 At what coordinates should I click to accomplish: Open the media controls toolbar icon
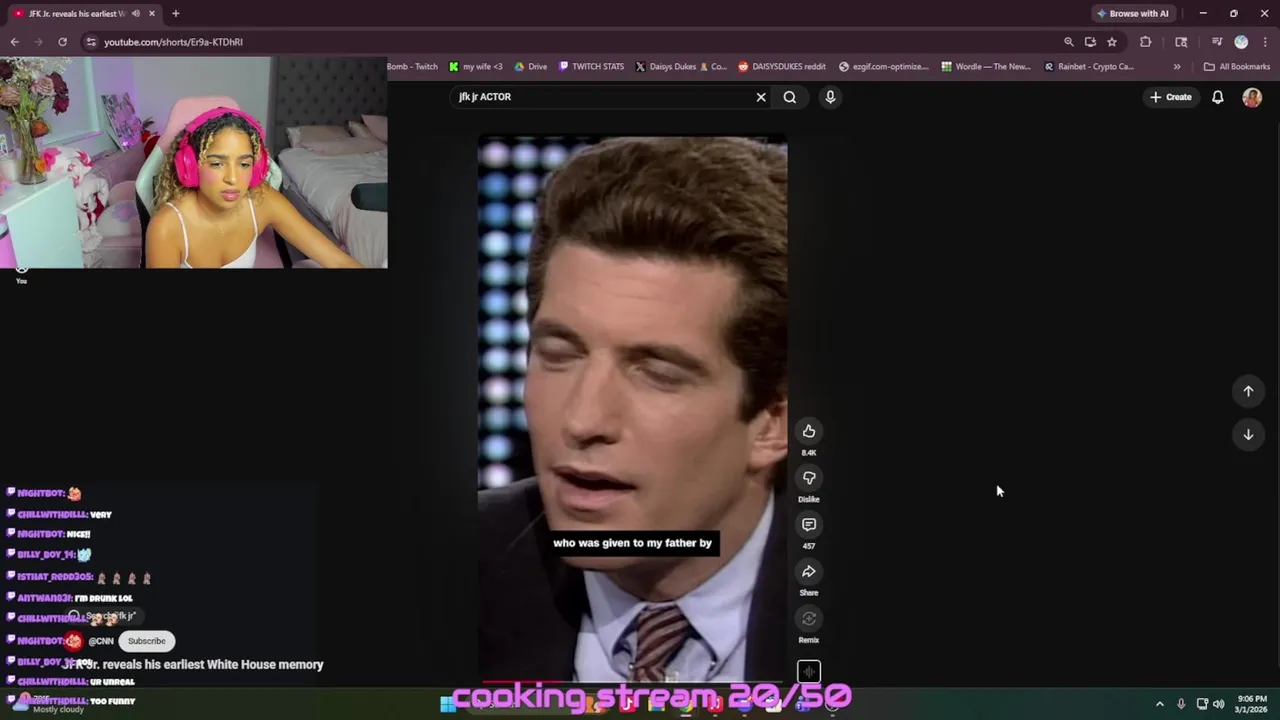pos(1217,42)
